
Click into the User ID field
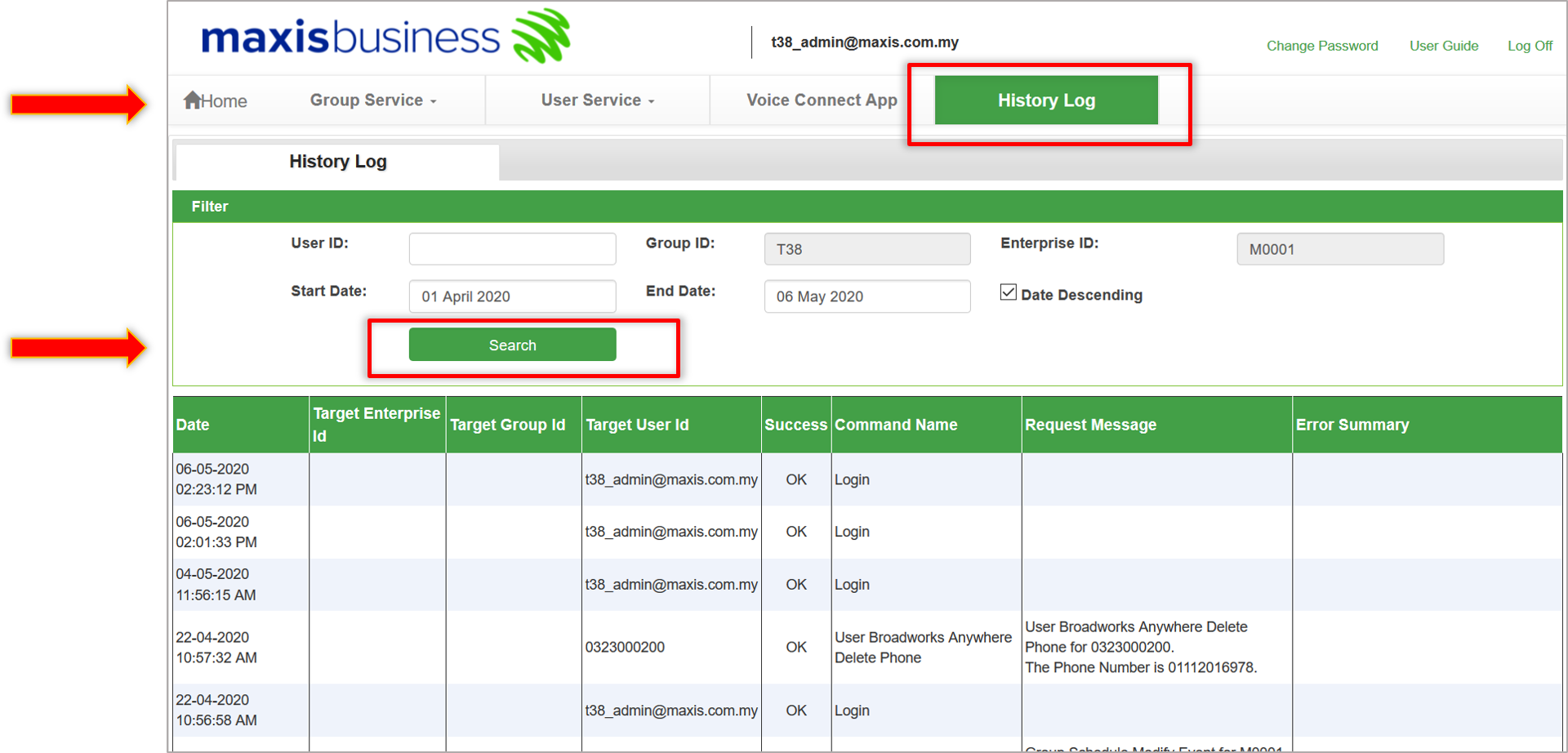point(512,249)
